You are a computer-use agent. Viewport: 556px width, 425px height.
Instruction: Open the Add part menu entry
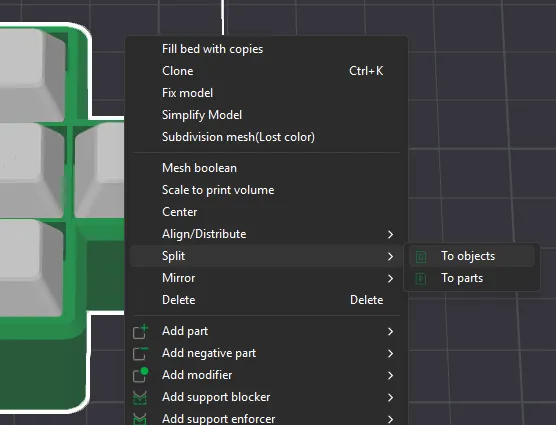[x=266, y=331]
